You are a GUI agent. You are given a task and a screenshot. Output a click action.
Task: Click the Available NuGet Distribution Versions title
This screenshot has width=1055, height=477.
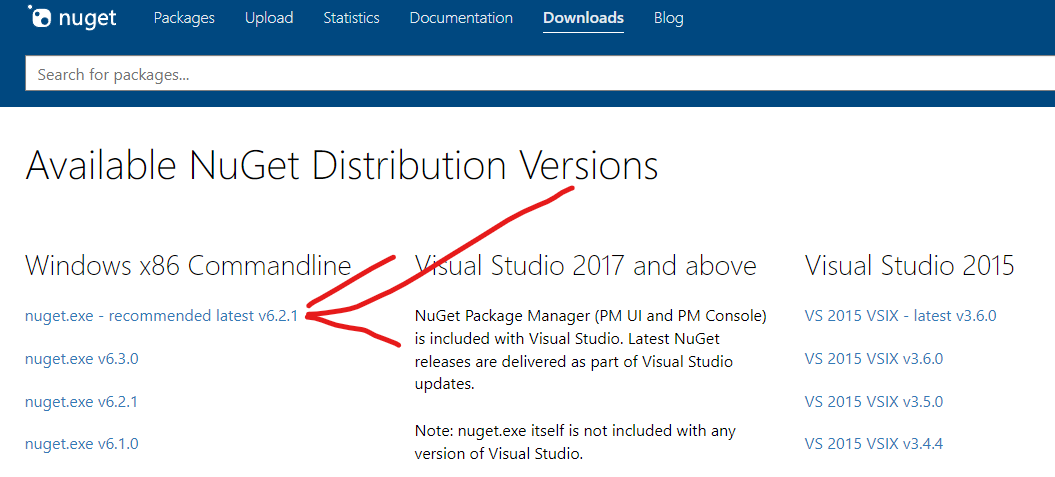tap(341, 165)
